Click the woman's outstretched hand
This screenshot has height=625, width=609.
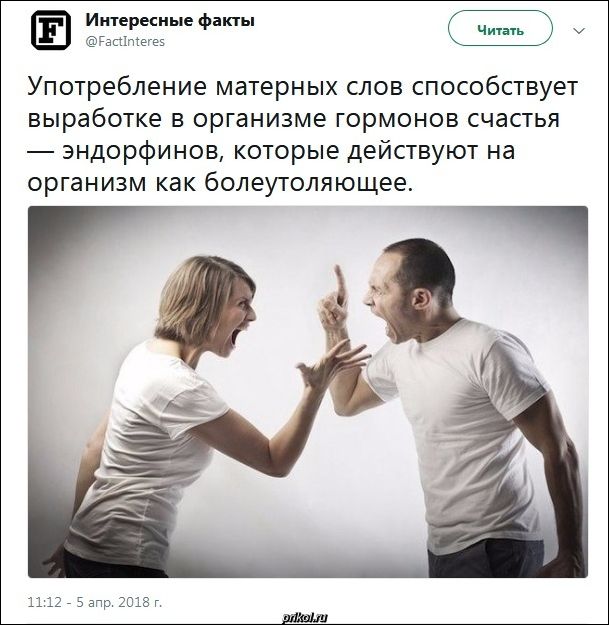[x=331, y=365]
